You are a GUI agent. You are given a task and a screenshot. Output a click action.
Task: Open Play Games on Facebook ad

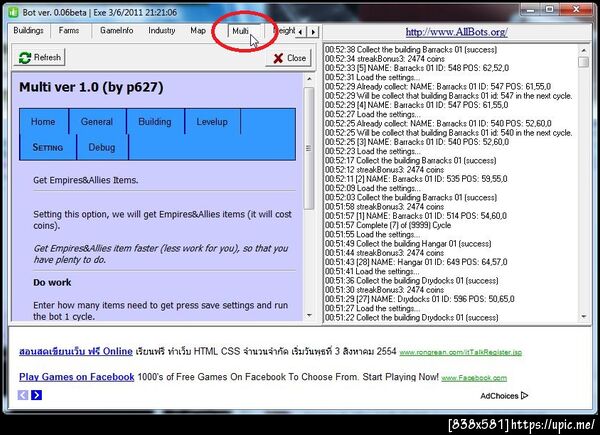(77, 377)
